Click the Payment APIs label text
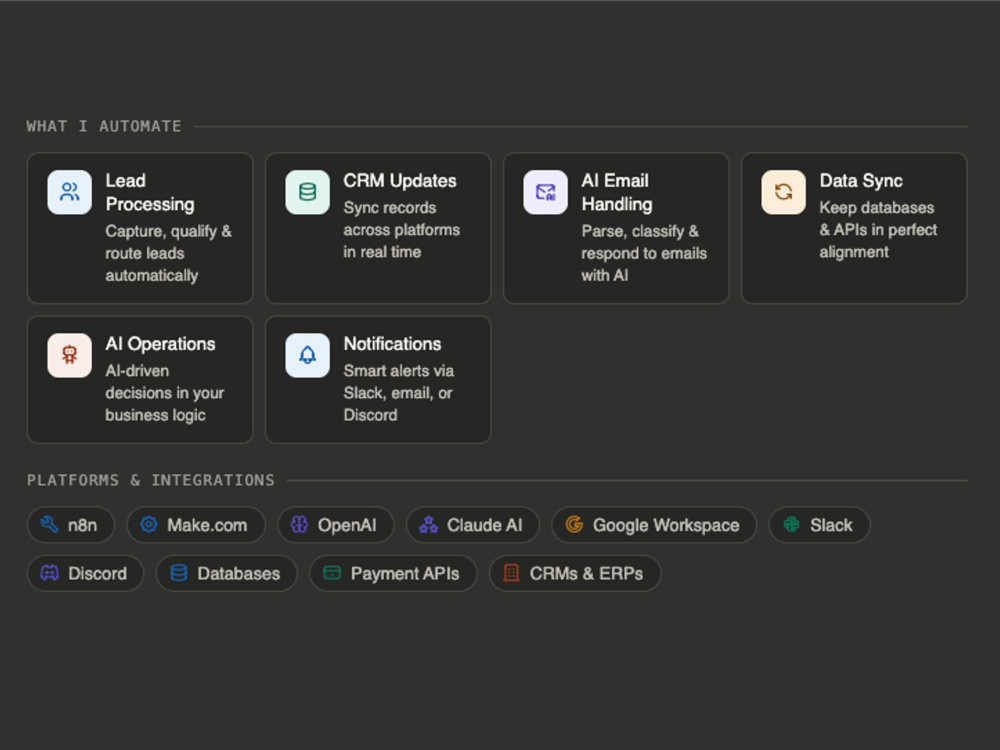The width and height of the screenshot is (1000, 750). [405, 574]
